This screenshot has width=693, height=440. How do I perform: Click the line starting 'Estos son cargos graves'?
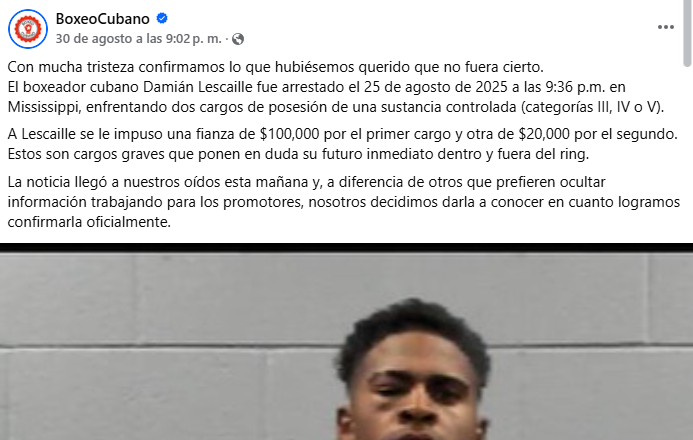click(x=298, y=154)
